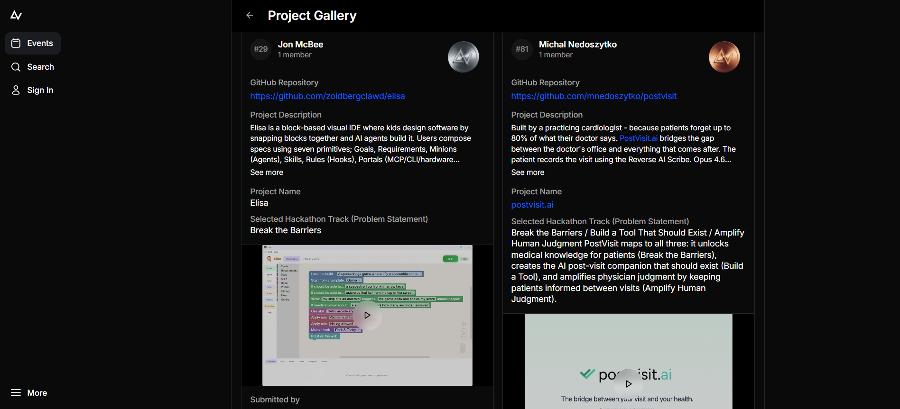
Task: Open Events from the sidebar
Action: click(32, 43)
